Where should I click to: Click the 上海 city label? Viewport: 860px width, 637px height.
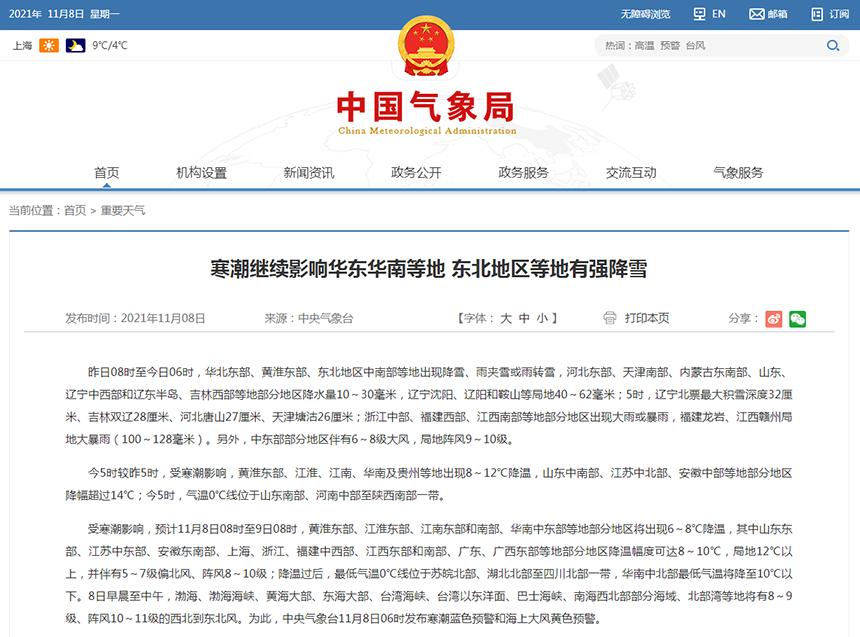click(22, 46)
